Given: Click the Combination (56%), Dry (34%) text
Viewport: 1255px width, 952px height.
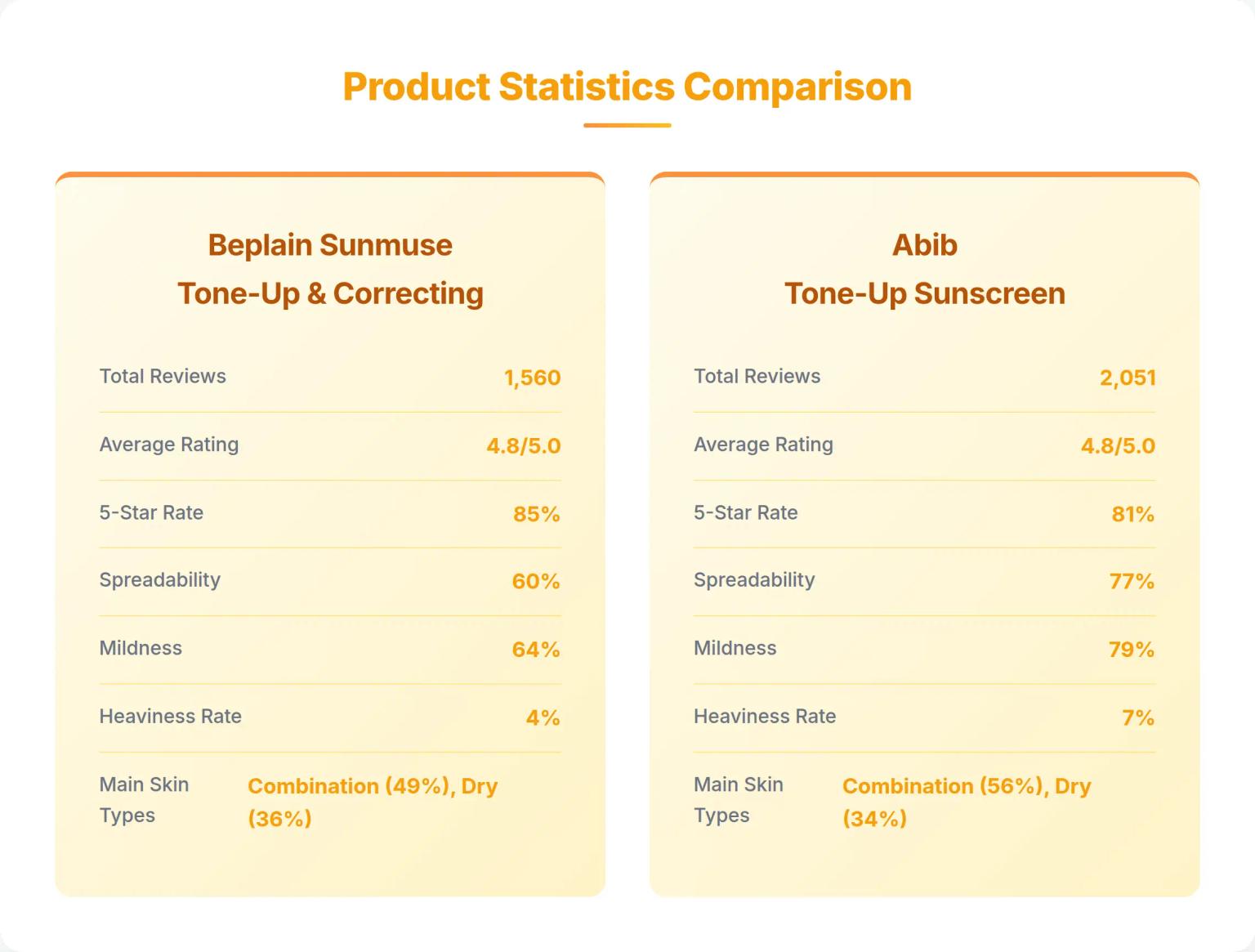Looking at the screenshot, I should [x=966, y=802].
